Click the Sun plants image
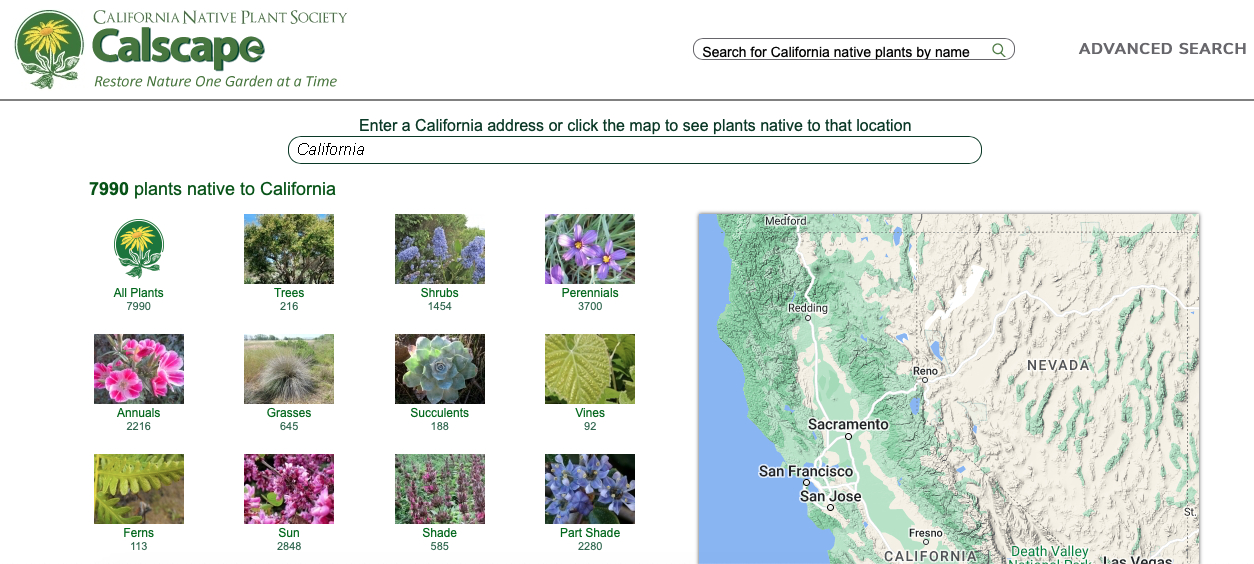 289,489
